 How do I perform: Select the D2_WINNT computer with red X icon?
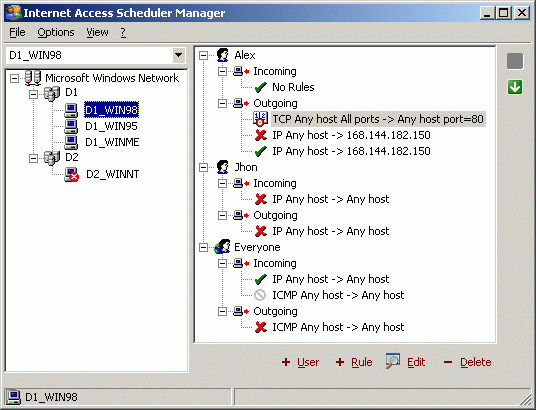coord(102,174)
